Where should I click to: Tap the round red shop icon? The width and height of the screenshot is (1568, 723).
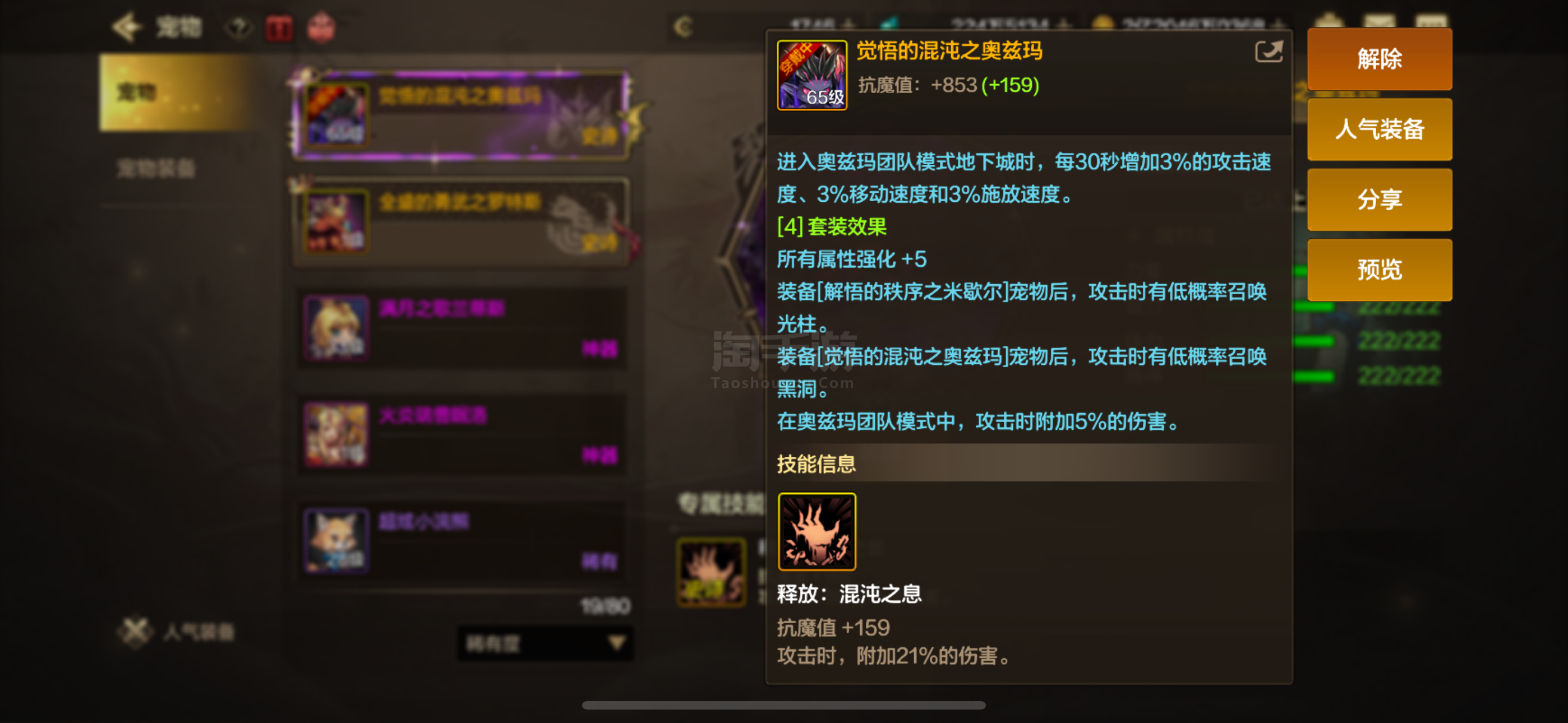[321, 28]
